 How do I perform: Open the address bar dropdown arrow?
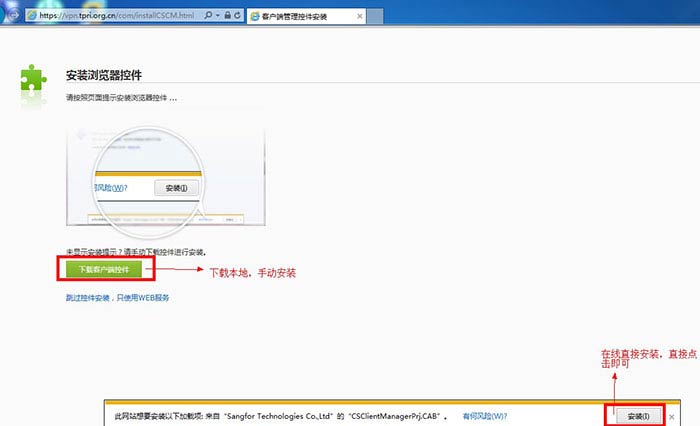(x=216, y=17)
